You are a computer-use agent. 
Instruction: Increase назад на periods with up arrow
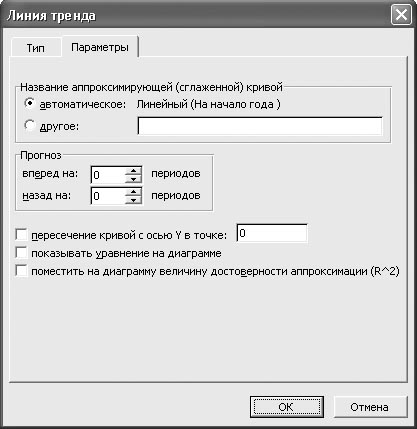pos(134,192)
